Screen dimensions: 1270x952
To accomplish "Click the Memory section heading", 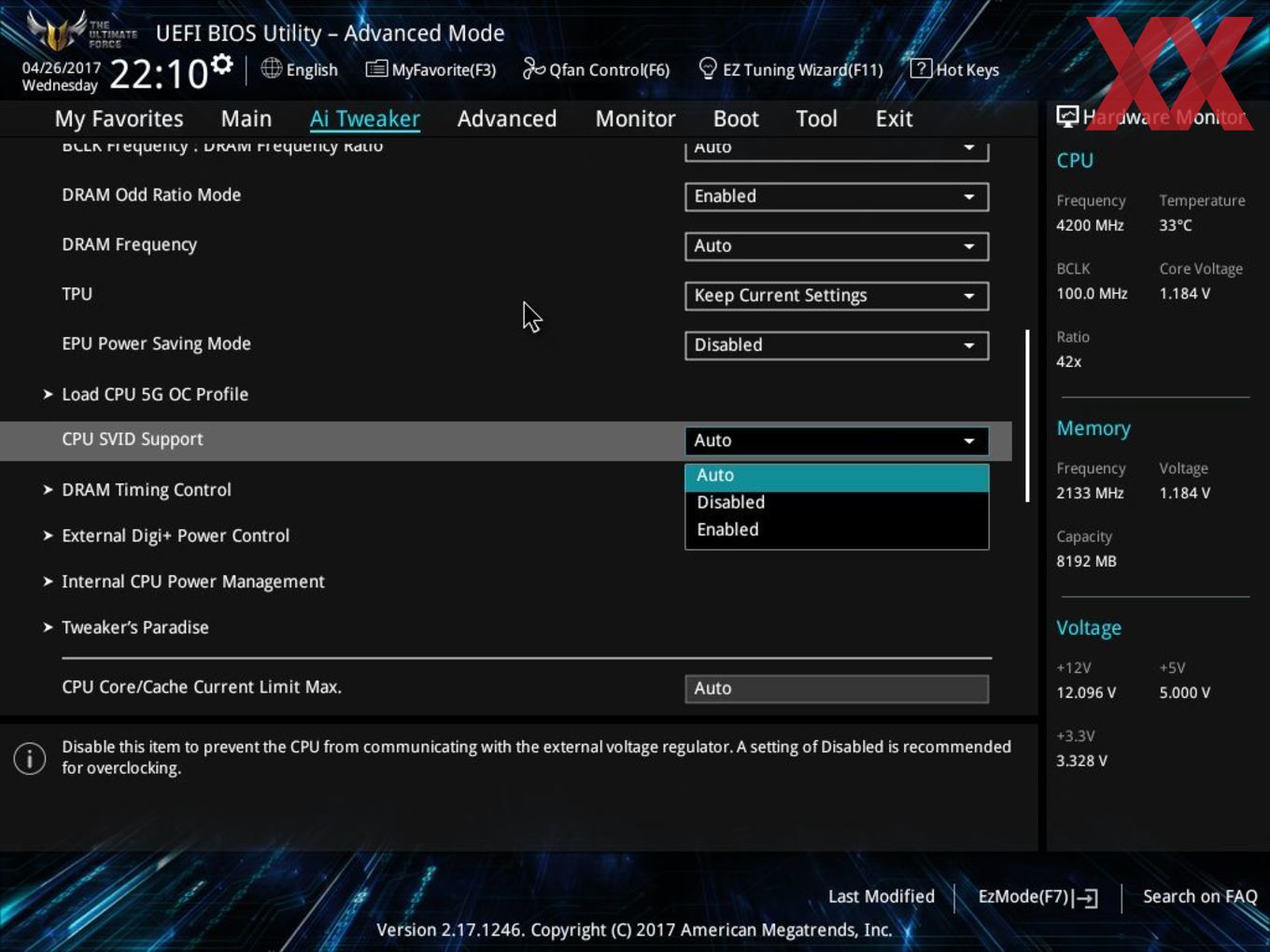I will click(x=1094, y=428).
